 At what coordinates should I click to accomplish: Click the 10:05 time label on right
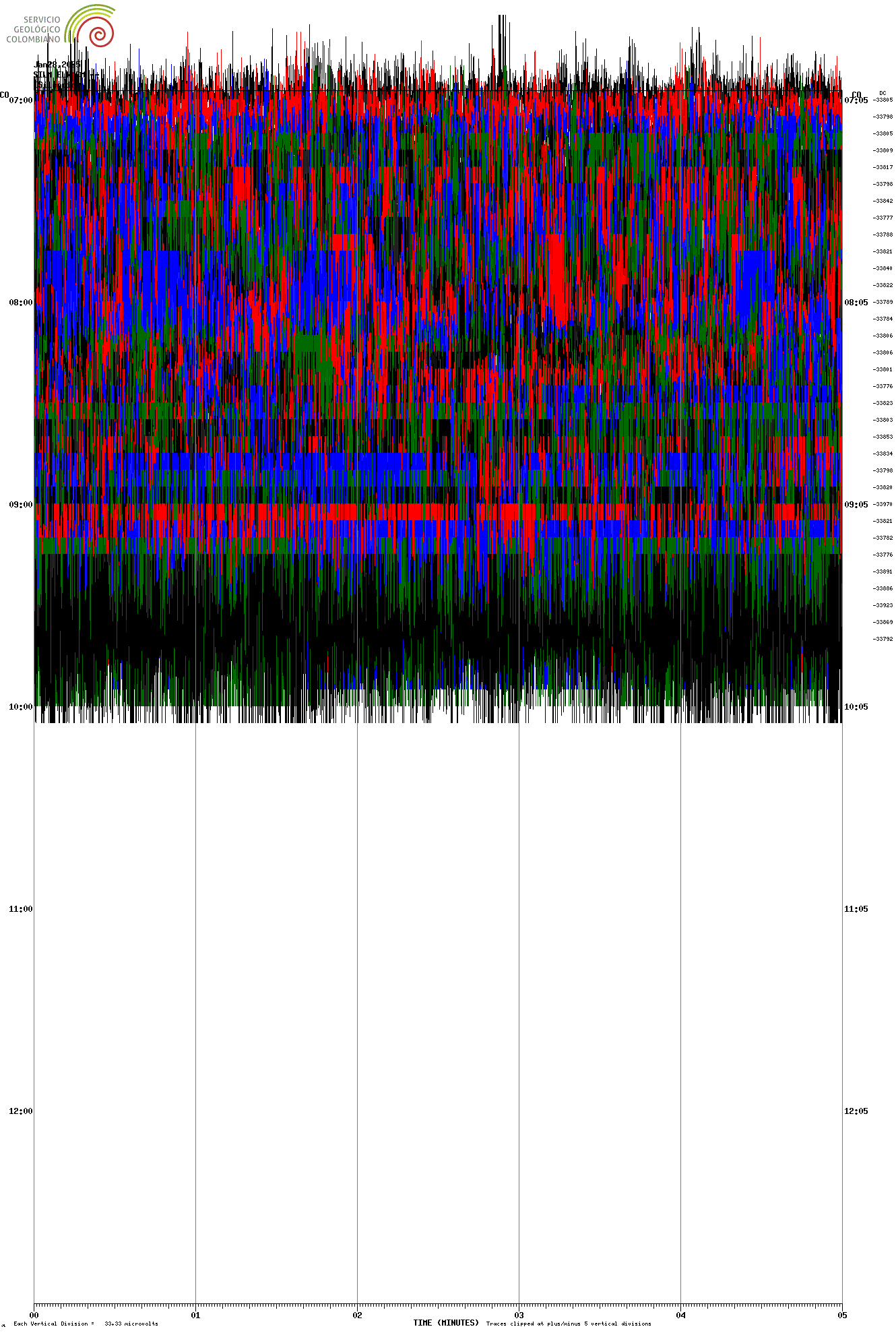(x=856, y=707)
